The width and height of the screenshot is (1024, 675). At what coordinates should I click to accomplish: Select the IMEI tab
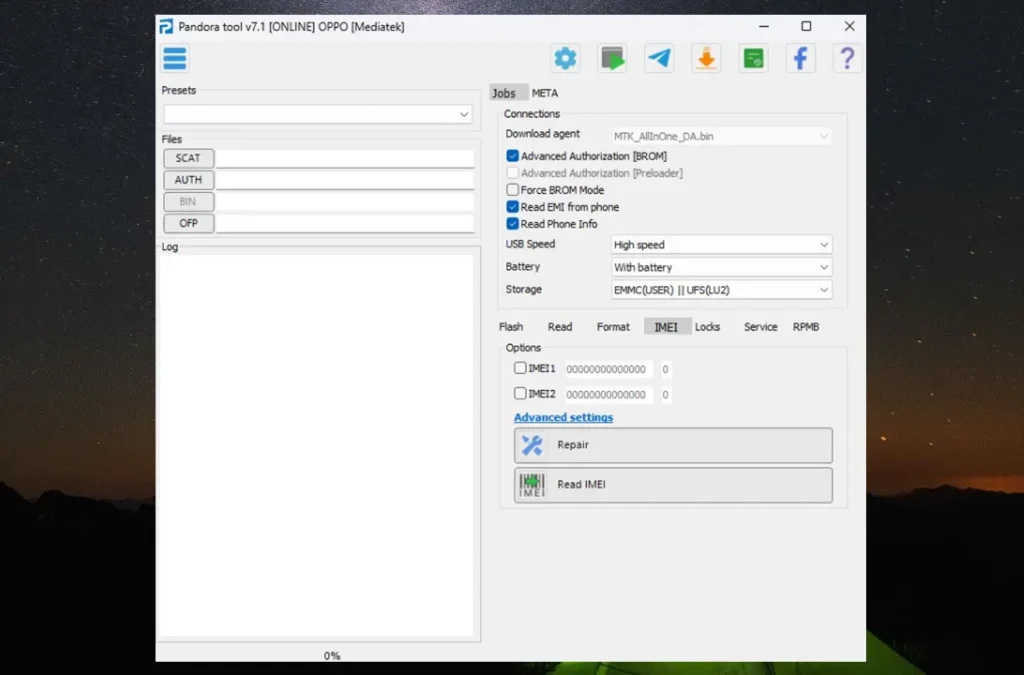coord(666,326)
